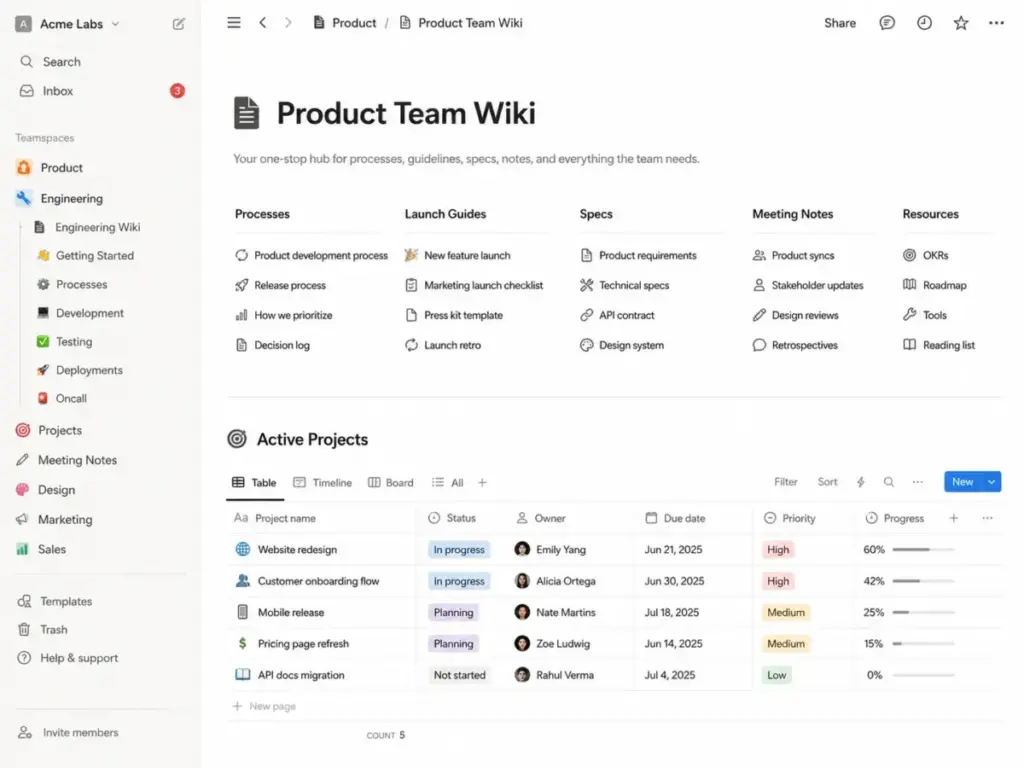Open the Low priority tag for API docs migration

(776, 675)
